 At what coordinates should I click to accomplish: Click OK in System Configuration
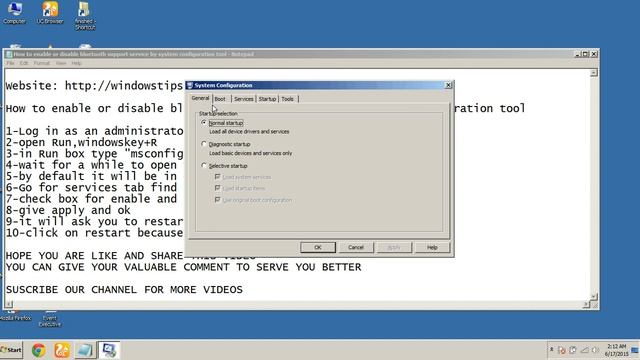(318, 247)
